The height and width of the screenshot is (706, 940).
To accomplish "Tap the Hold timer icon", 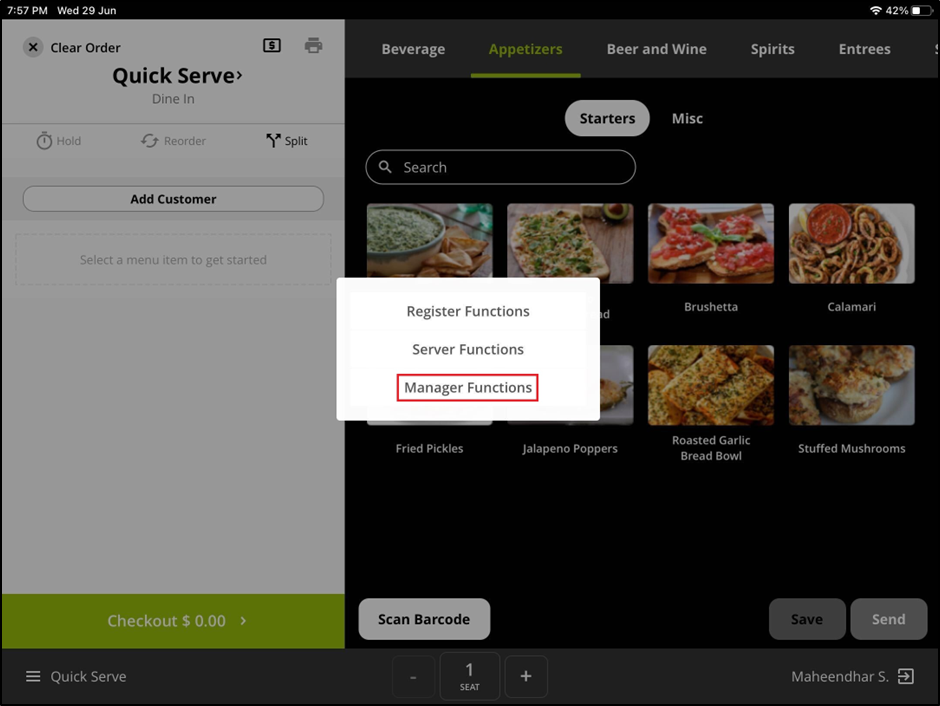I will [x=44, y=141].
